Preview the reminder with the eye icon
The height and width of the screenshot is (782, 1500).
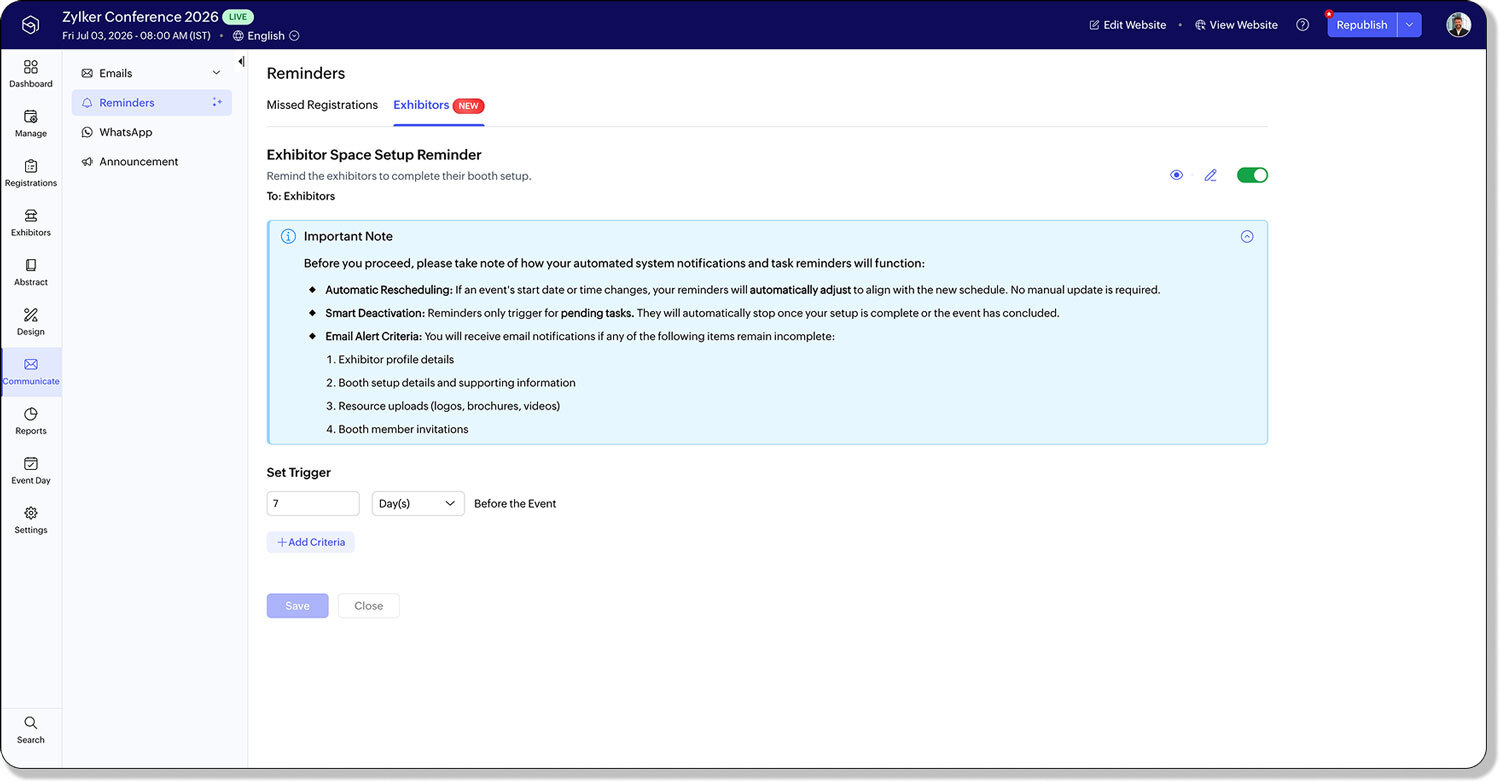[x=1176, y=175]
